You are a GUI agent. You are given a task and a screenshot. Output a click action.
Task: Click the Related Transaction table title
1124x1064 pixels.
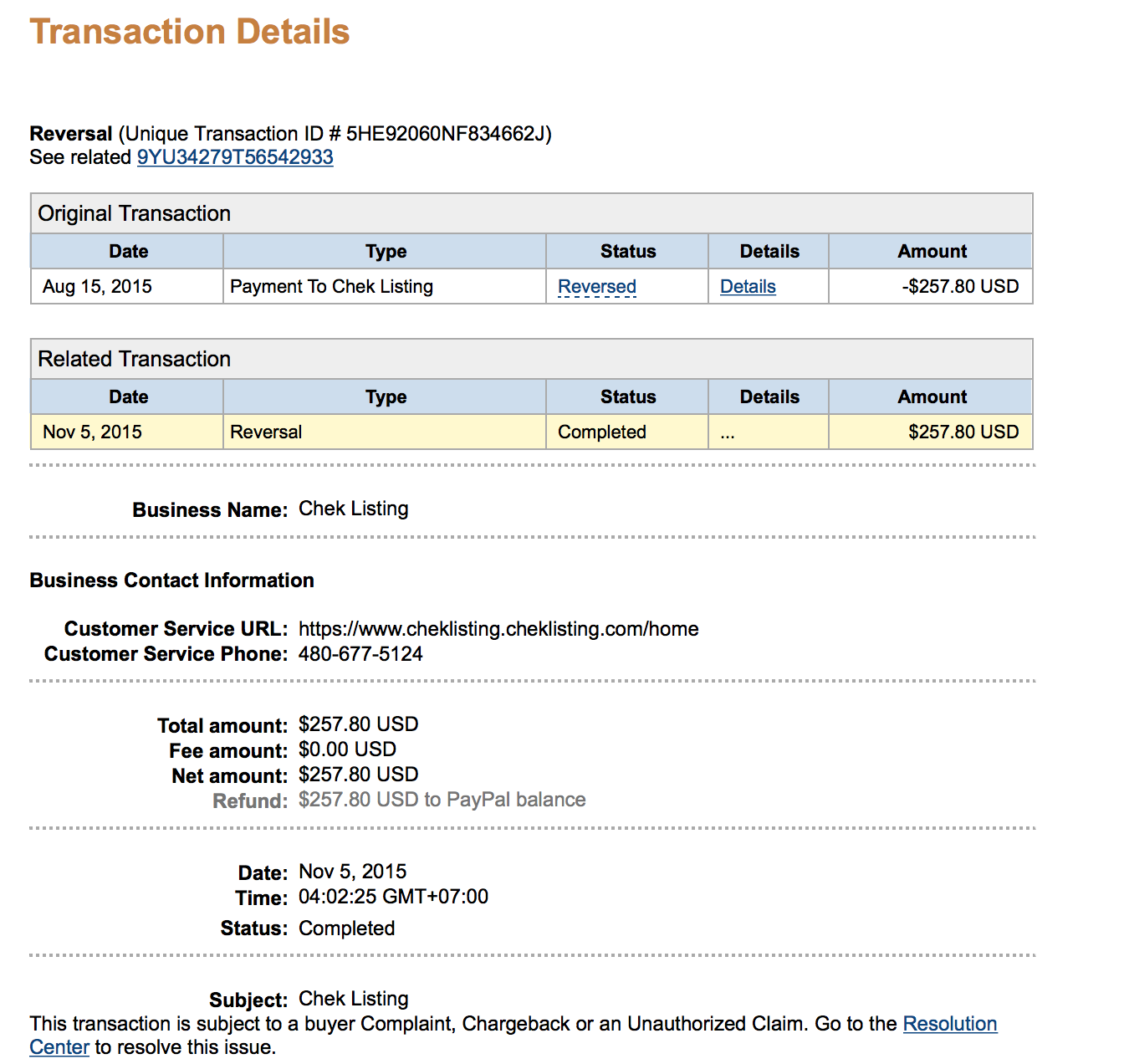point(135,359)
